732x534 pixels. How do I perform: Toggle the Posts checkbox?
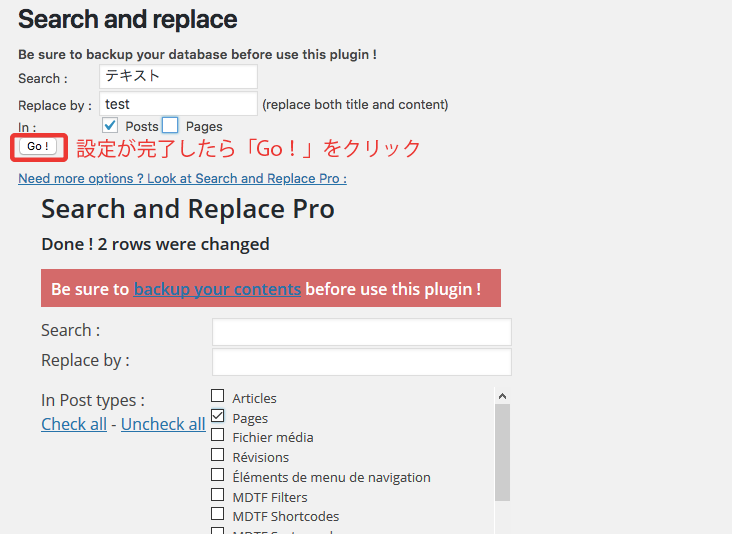point(111,126)
